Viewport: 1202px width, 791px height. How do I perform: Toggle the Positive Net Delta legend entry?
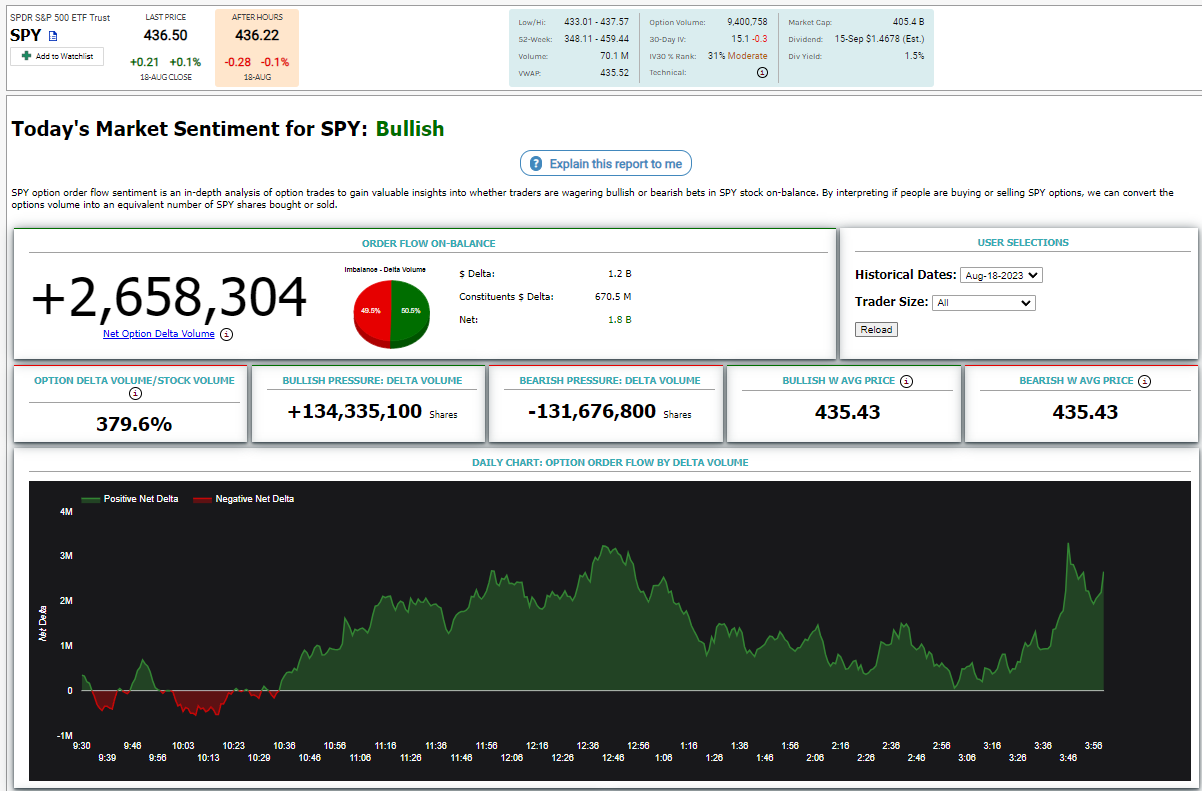click(x=130, y=498)
